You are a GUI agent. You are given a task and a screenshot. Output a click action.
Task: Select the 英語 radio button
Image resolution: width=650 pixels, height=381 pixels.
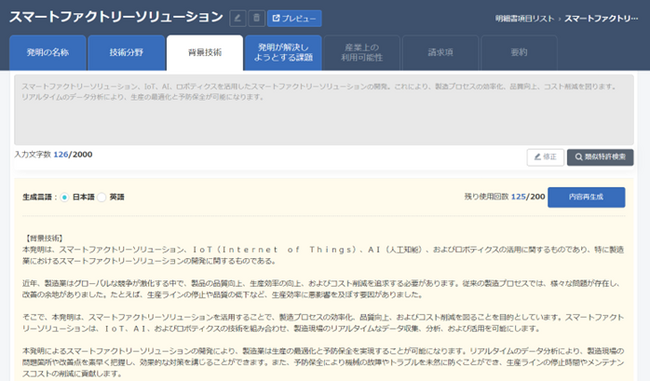tap(102, 197)
